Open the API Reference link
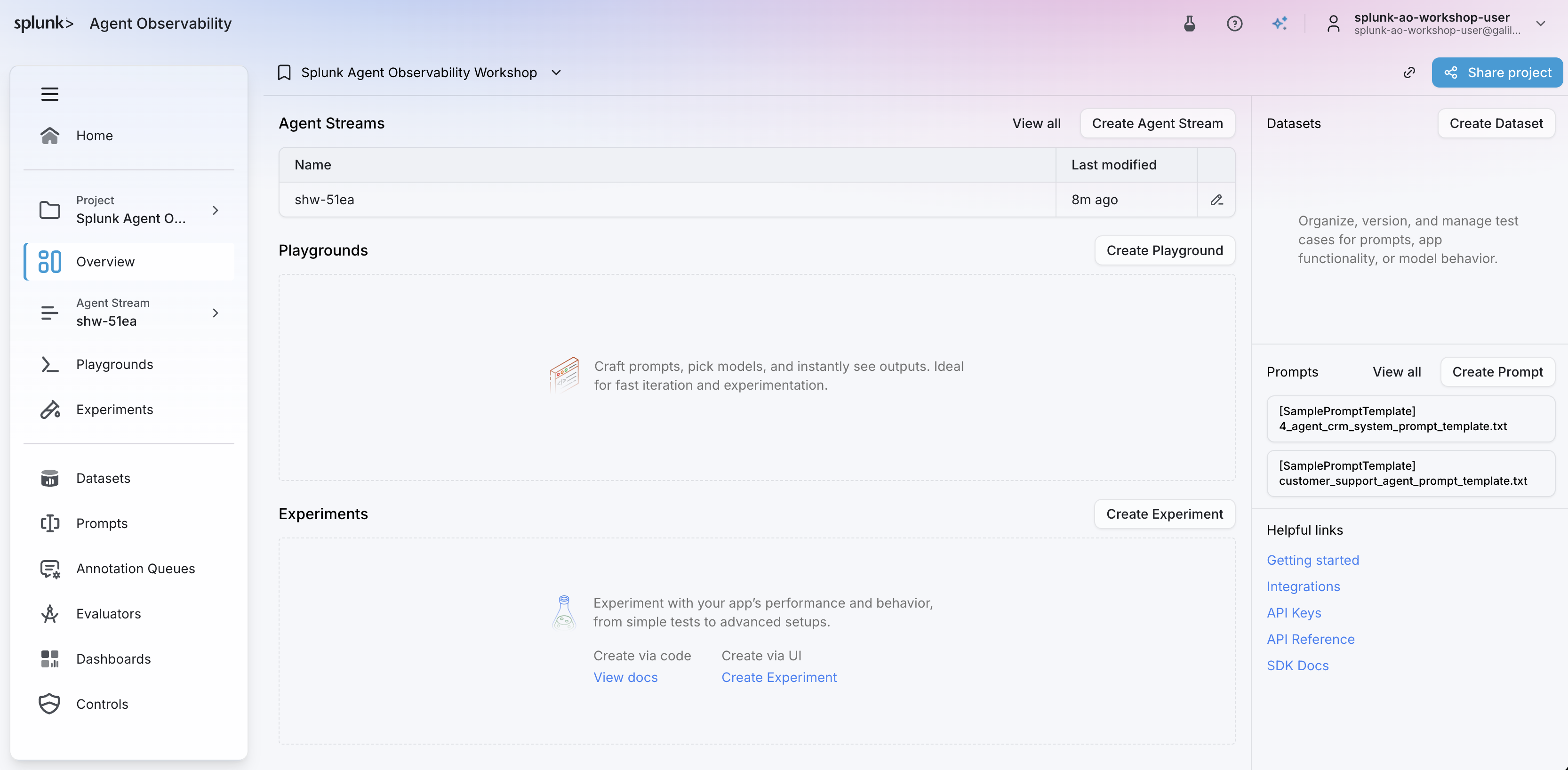Image resolution: width=1568 pixels, height=770 pixels. coord(1311,639)
